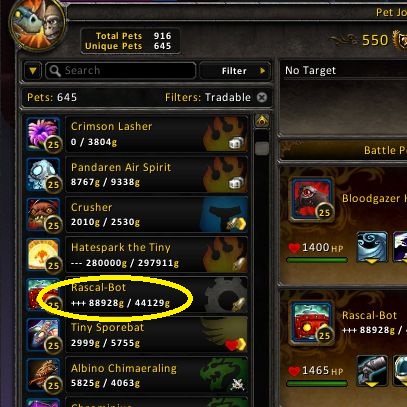The image size is (407, 407).
Task: Click the Crimson Lasher pet icon
Action: [x=43, y=134]
